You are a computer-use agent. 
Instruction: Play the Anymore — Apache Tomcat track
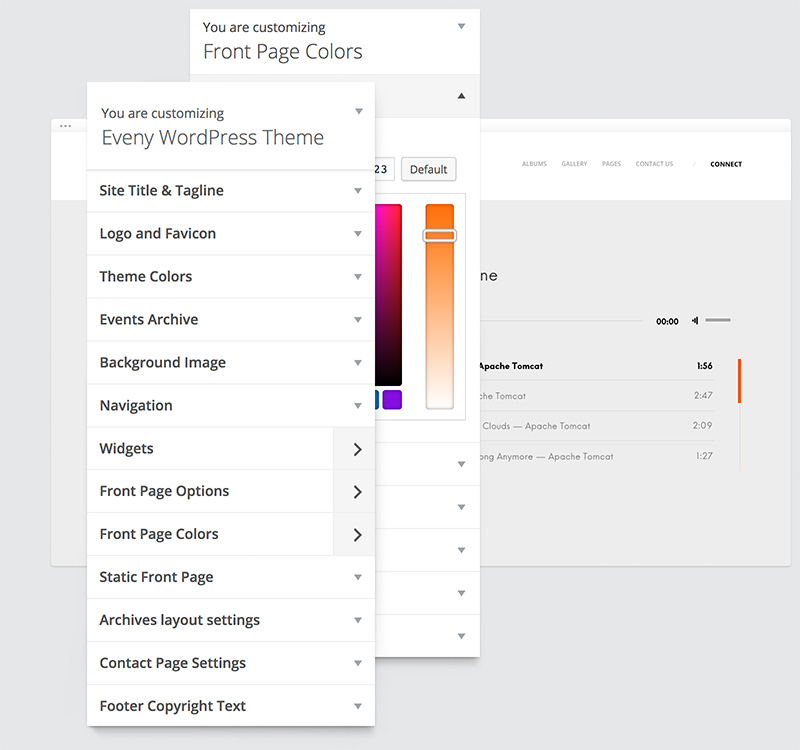coord(597,456)
